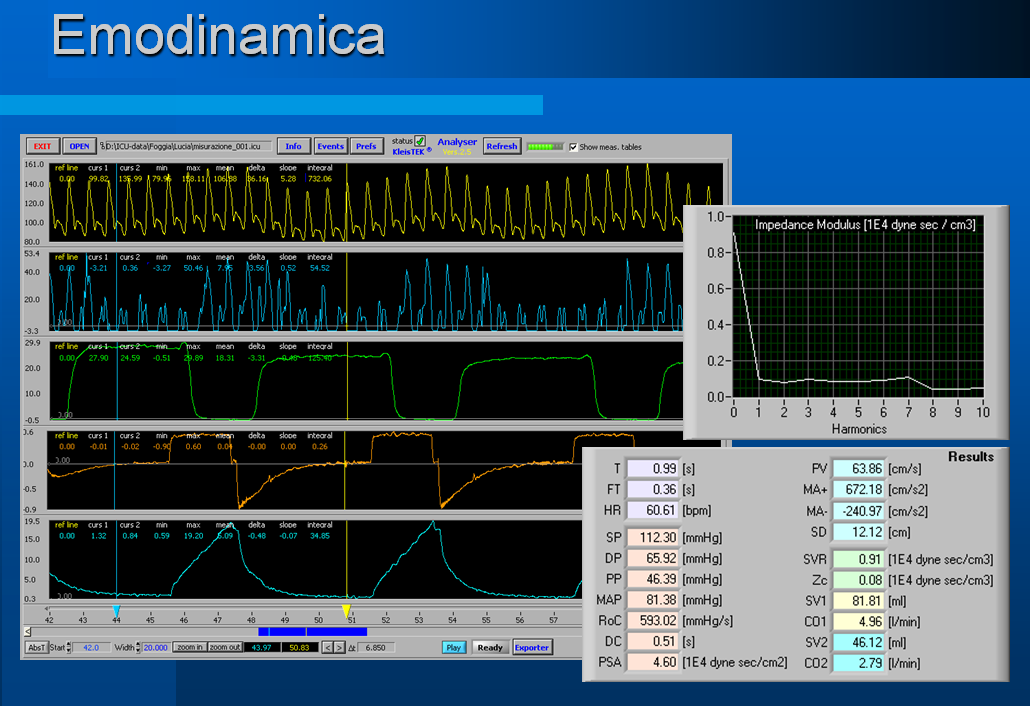Open the Info panel

click(x=293, y=146)
